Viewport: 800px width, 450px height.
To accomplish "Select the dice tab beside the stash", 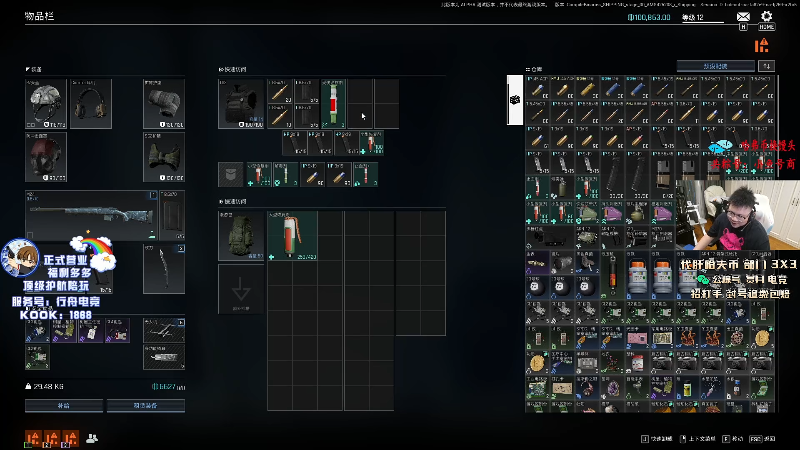I will [515, 99].
